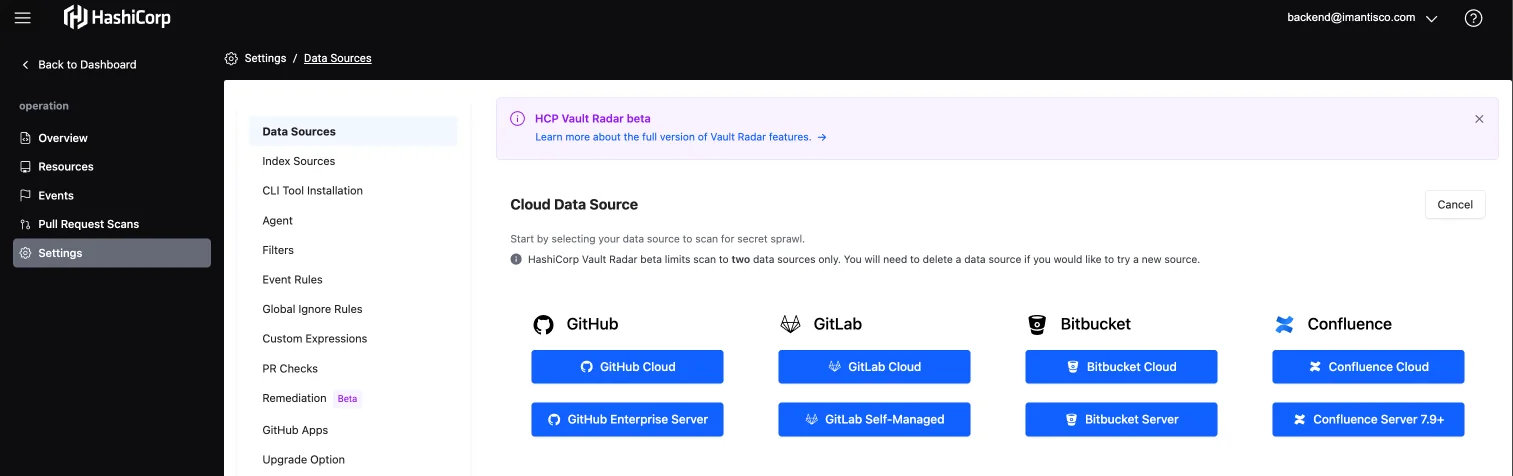This screenshot has height=476, width=1513.
Task: Open Pull Request Scans in sidebar
Action: [x=88, y=224]
